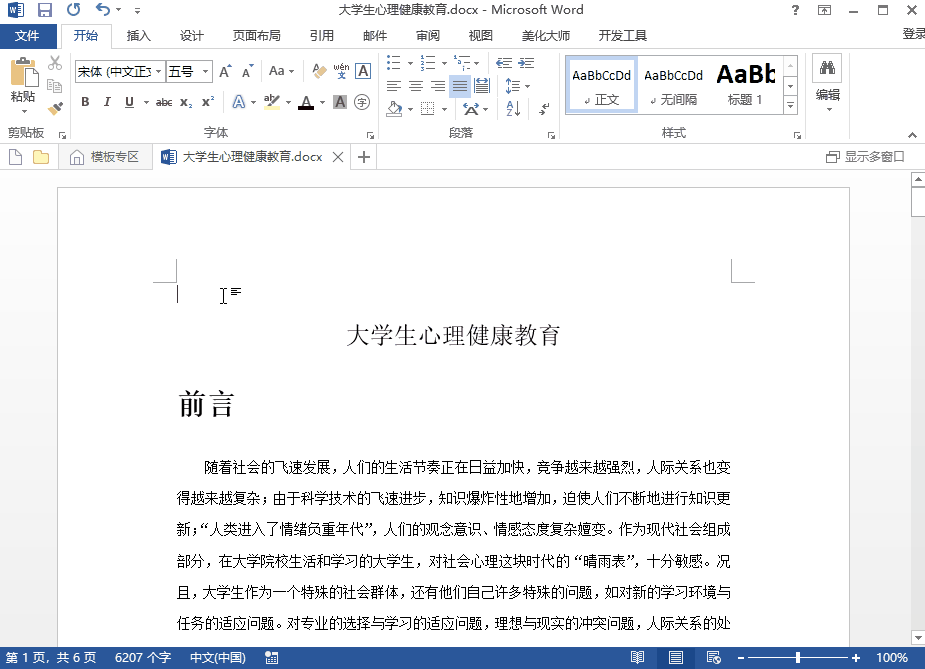925x669 pixels.
Task: Open the phonetic guide (wén) tool
Action: click(341, 71)
